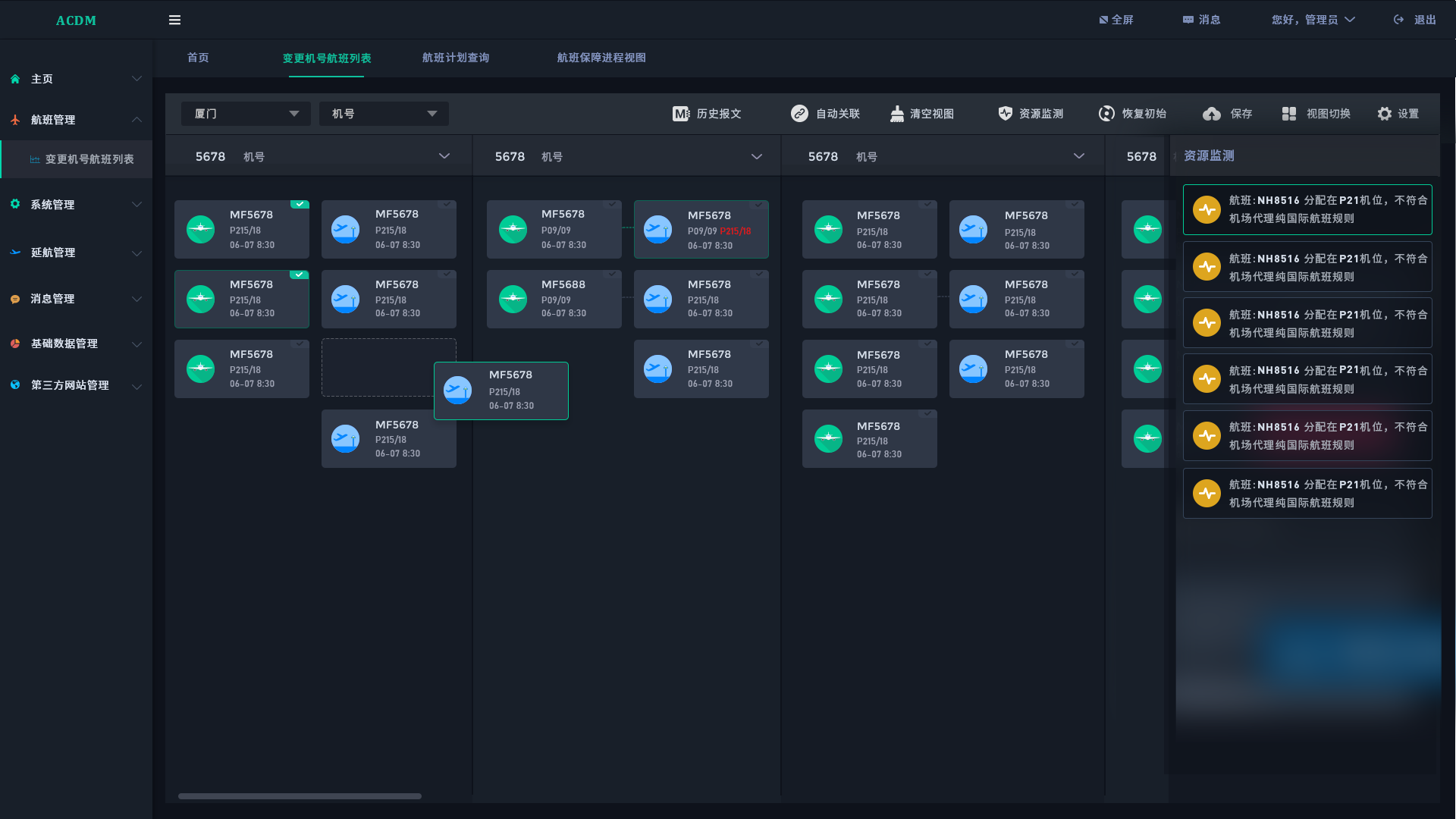Click the 自动关联 auto-link icon
This screenshot has width=1456, height=819.
(799, 114)
